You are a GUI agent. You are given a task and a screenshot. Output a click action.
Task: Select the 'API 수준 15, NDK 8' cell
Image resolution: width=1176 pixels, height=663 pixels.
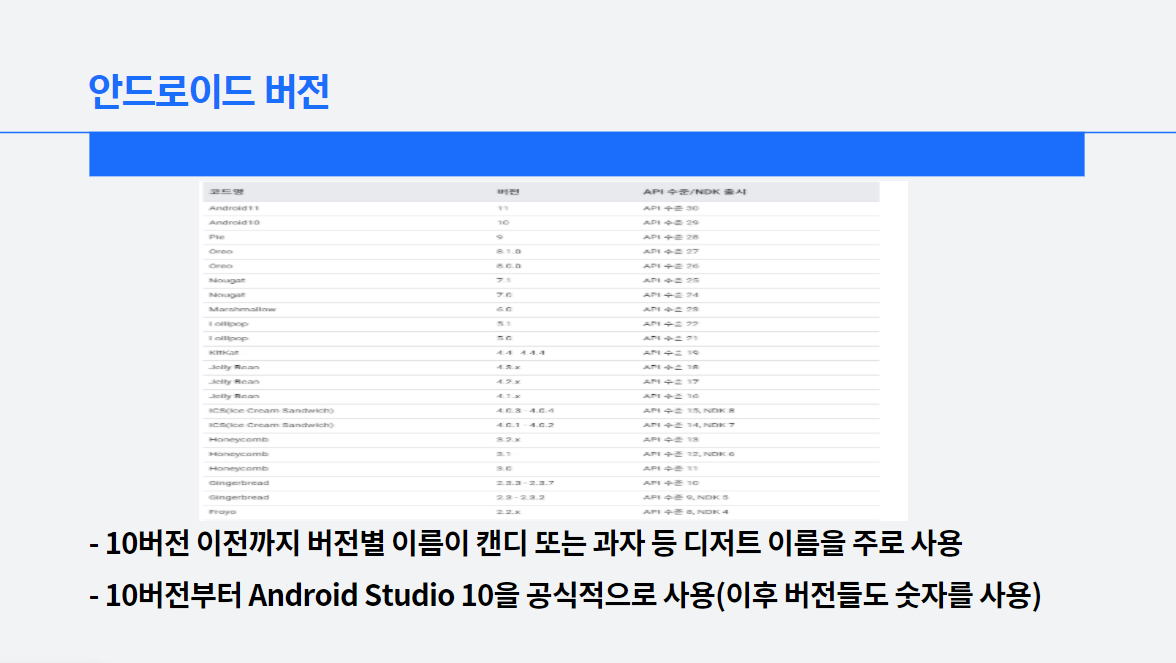[x=688, y=411]
